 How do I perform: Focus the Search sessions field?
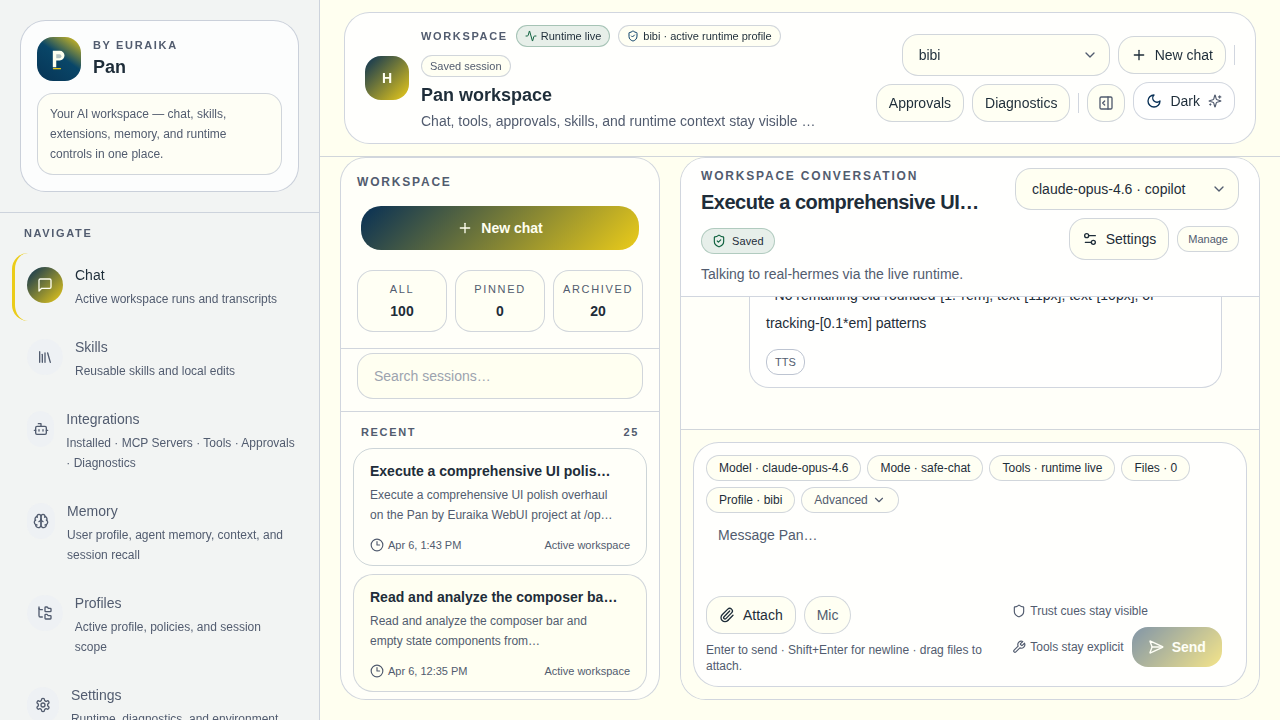pyautogui.click(x=500, y=376)
